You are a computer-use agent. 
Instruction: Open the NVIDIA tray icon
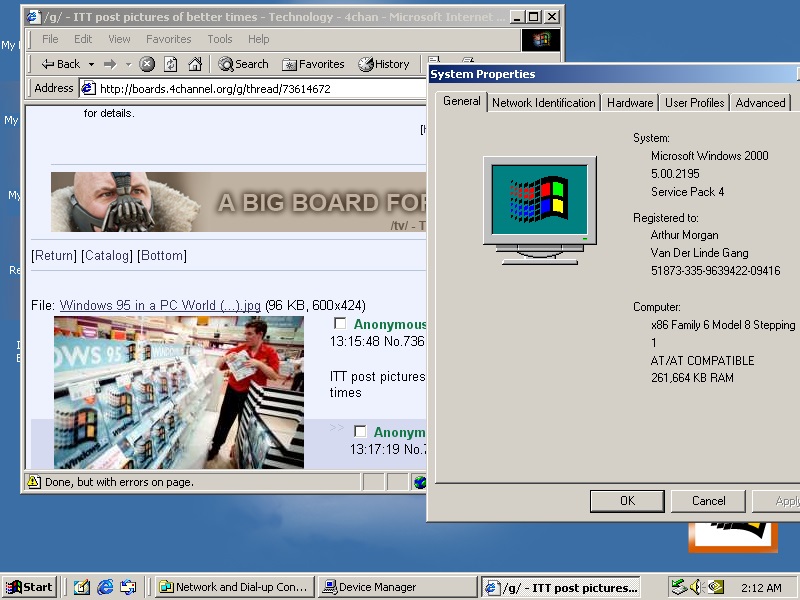[x=715, y=587]
